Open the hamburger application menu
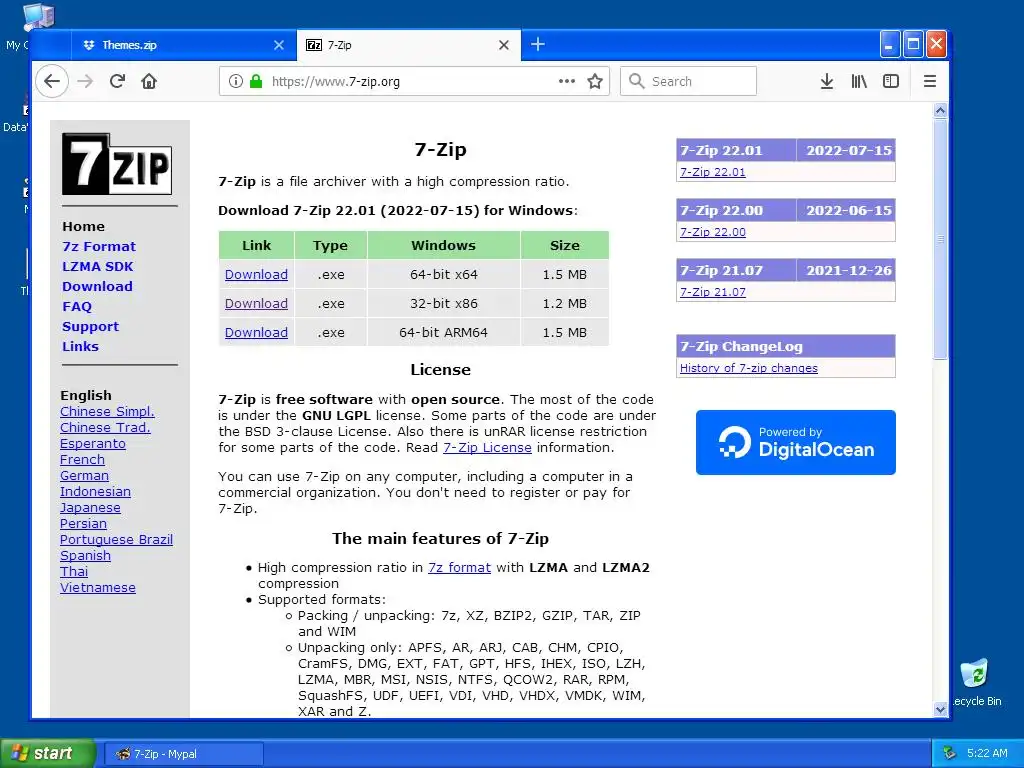This screenshot has height=768, width=1024. [x=930, y=81]
